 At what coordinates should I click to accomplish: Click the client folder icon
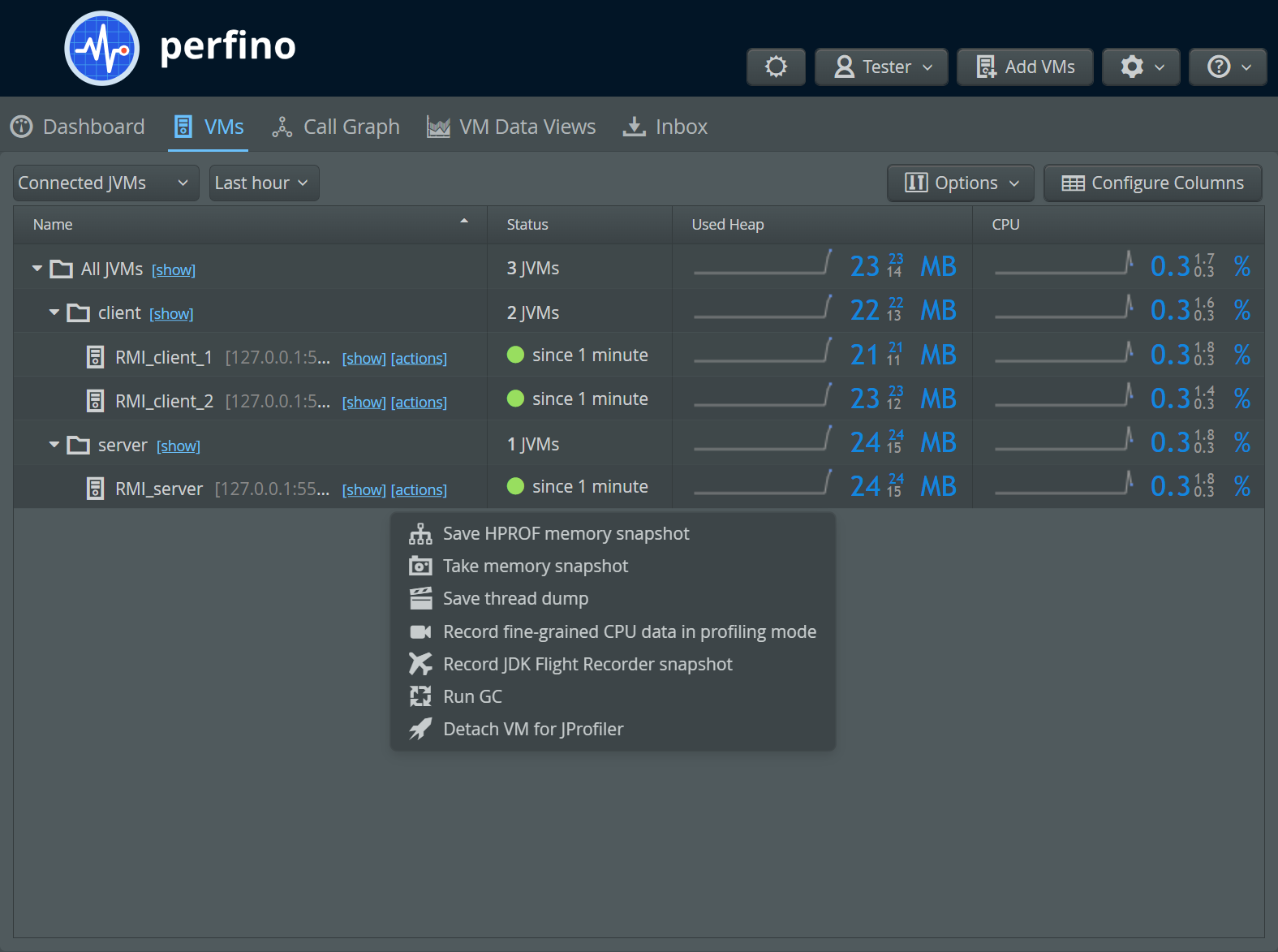79,312
